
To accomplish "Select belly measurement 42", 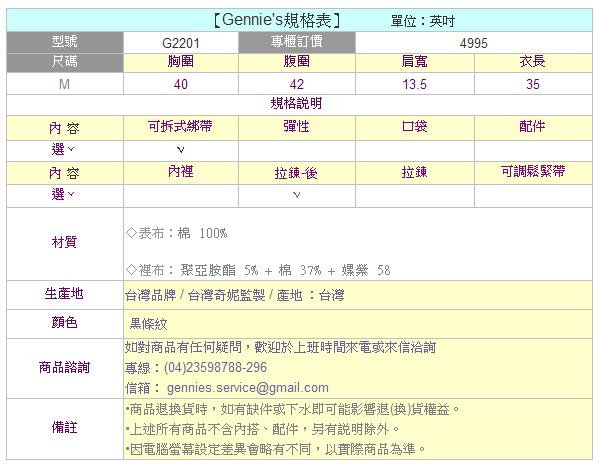I will [297, 84].
